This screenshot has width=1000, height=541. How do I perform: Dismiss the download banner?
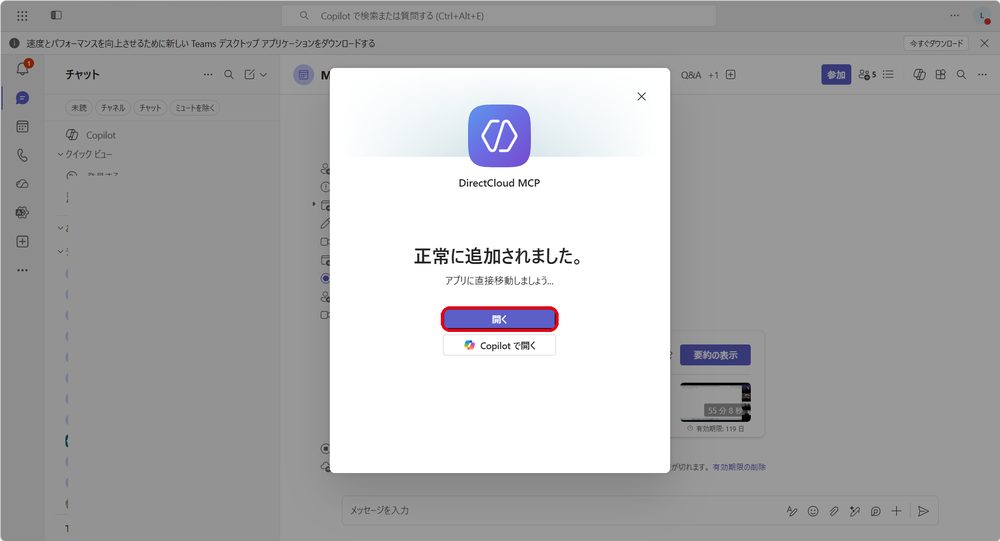(985, 43)
